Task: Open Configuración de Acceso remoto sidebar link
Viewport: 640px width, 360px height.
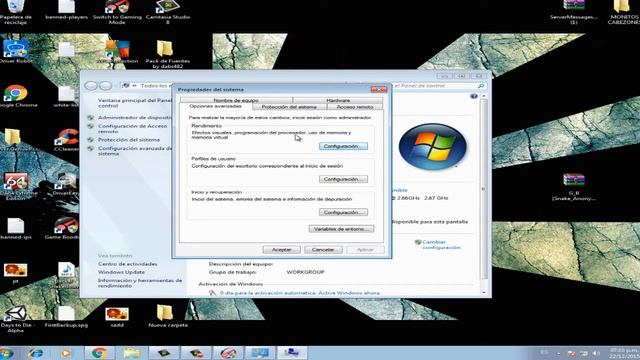Action: point(132,129)
